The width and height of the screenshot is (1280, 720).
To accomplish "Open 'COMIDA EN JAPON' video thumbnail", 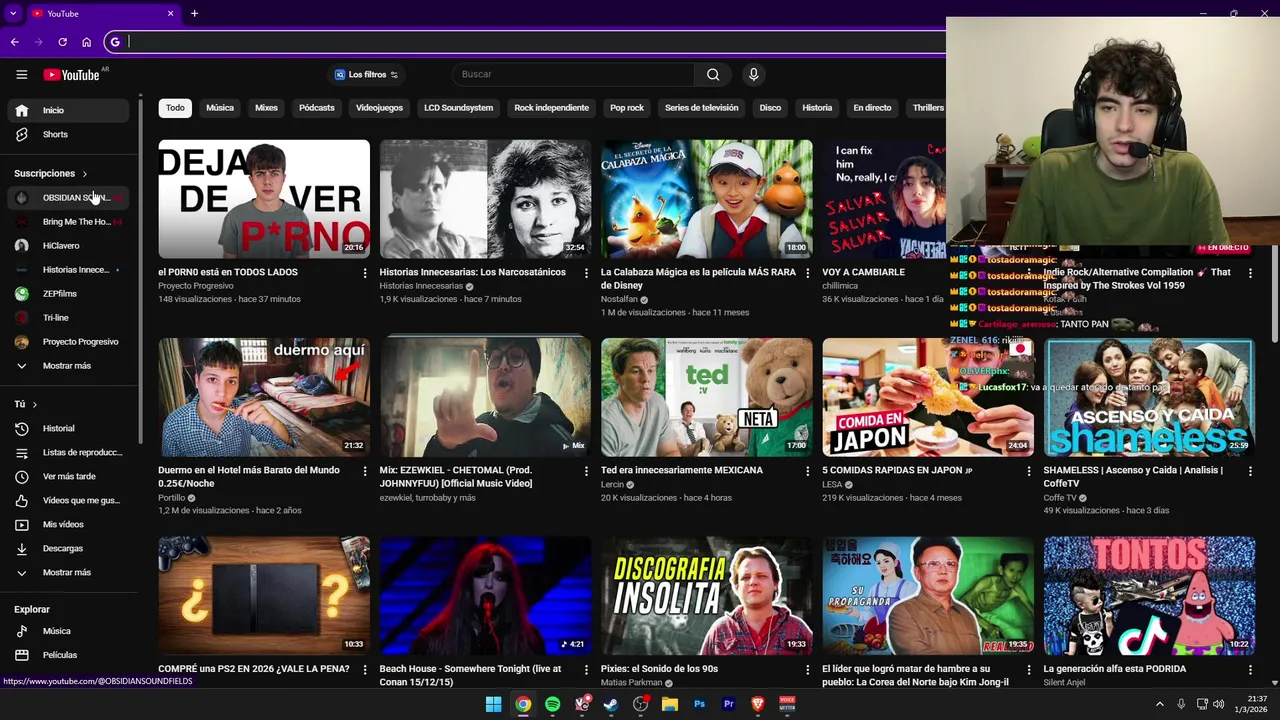I will 928,397.
